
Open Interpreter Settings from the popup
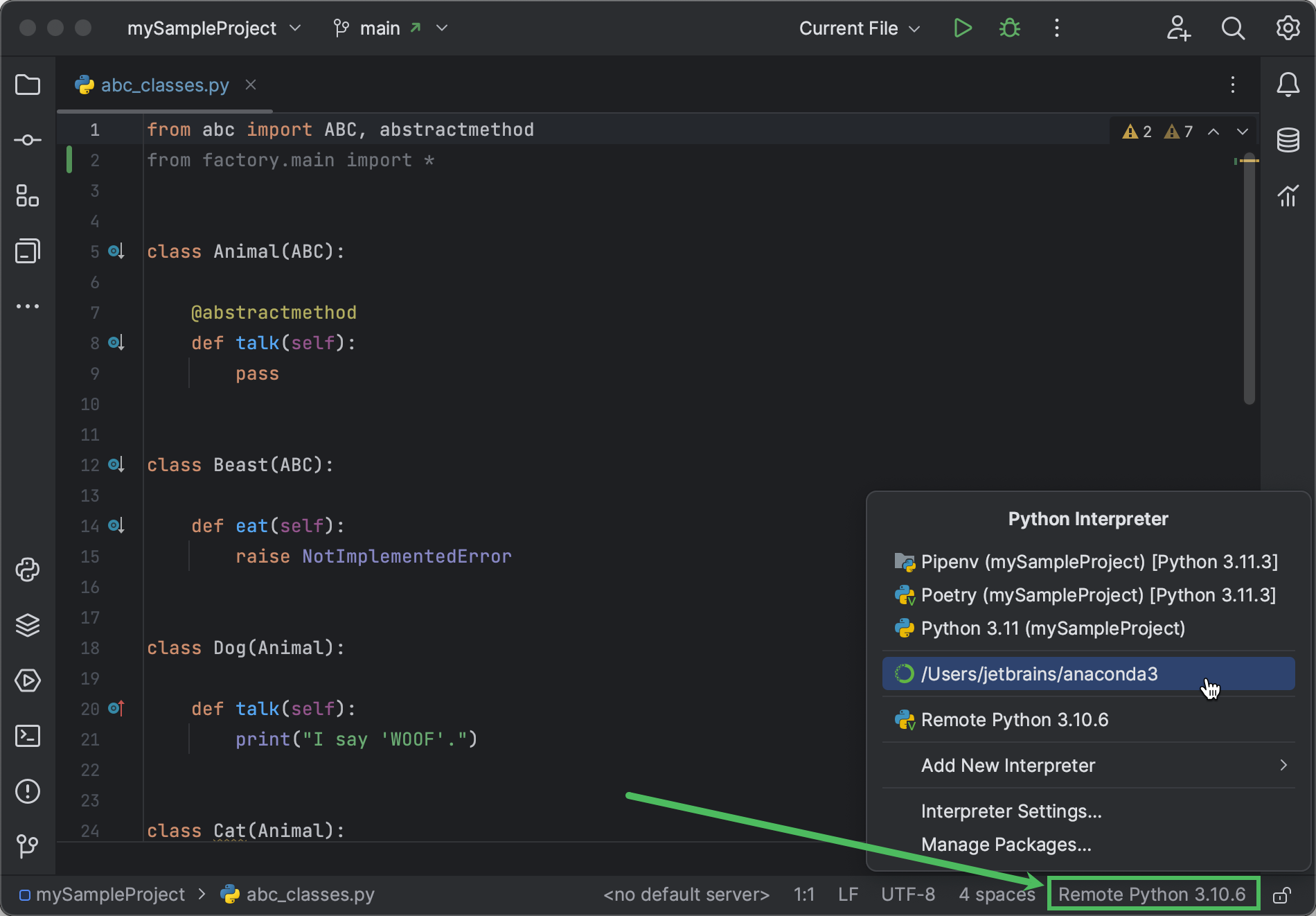pos(1011,811)
